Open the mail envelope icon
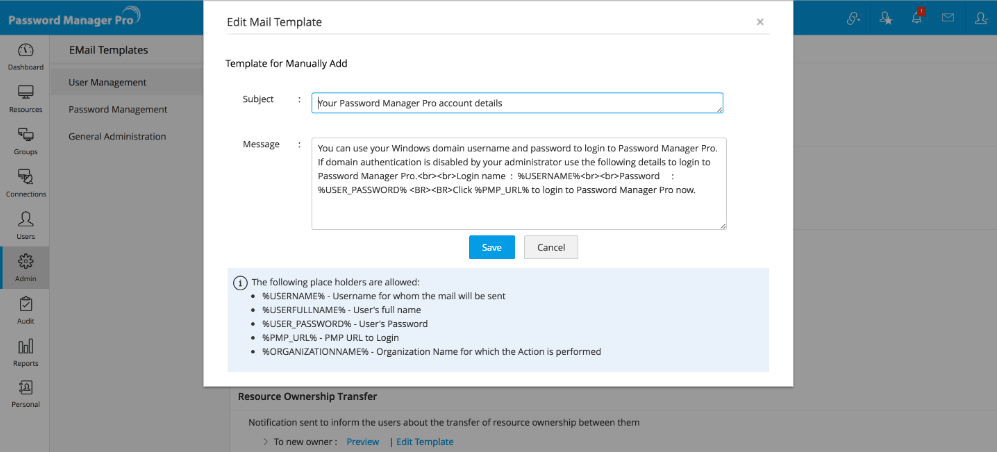 click(947, 18)
